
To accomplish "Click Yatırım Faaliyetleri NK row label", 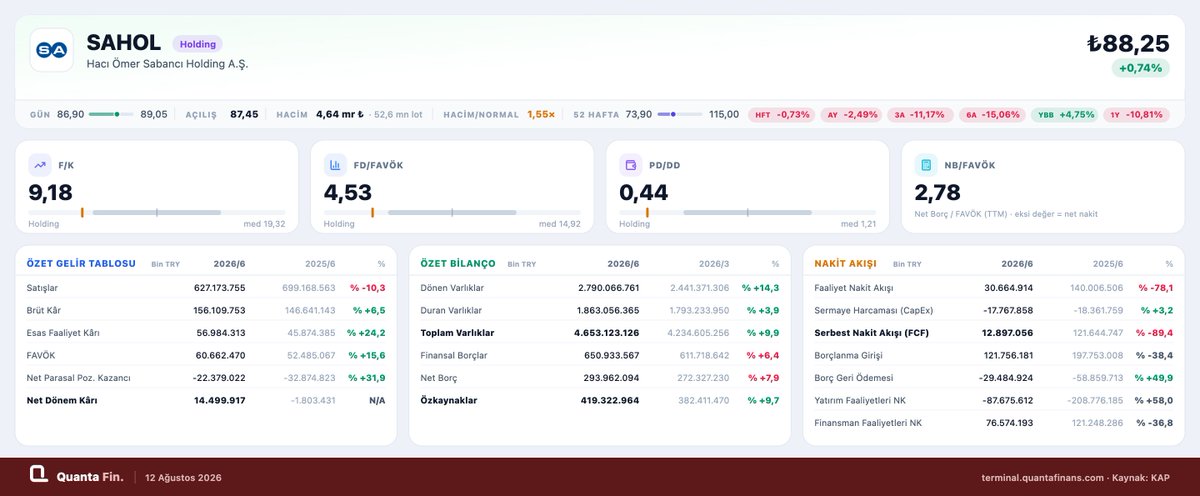I will (x=861, y=400).
